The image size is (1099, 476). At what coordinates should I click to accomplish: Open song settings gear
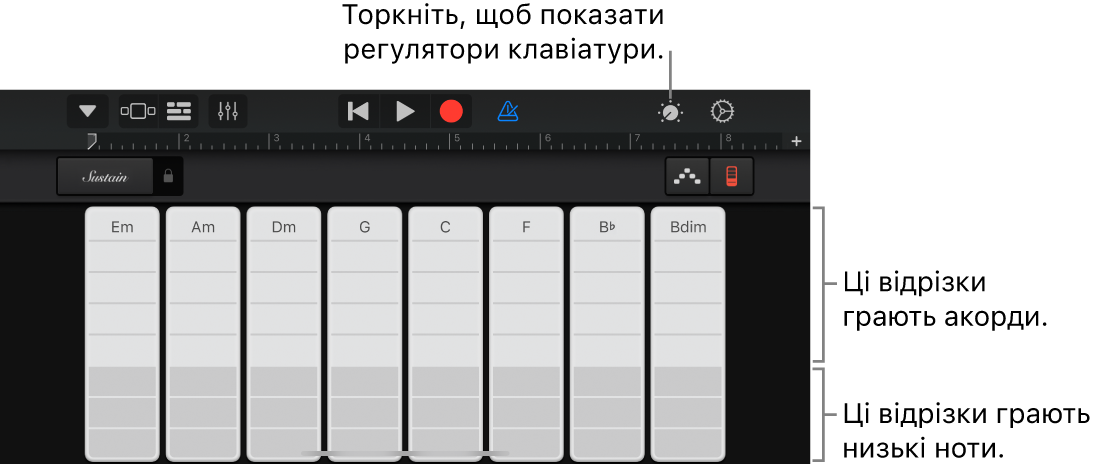722,111
